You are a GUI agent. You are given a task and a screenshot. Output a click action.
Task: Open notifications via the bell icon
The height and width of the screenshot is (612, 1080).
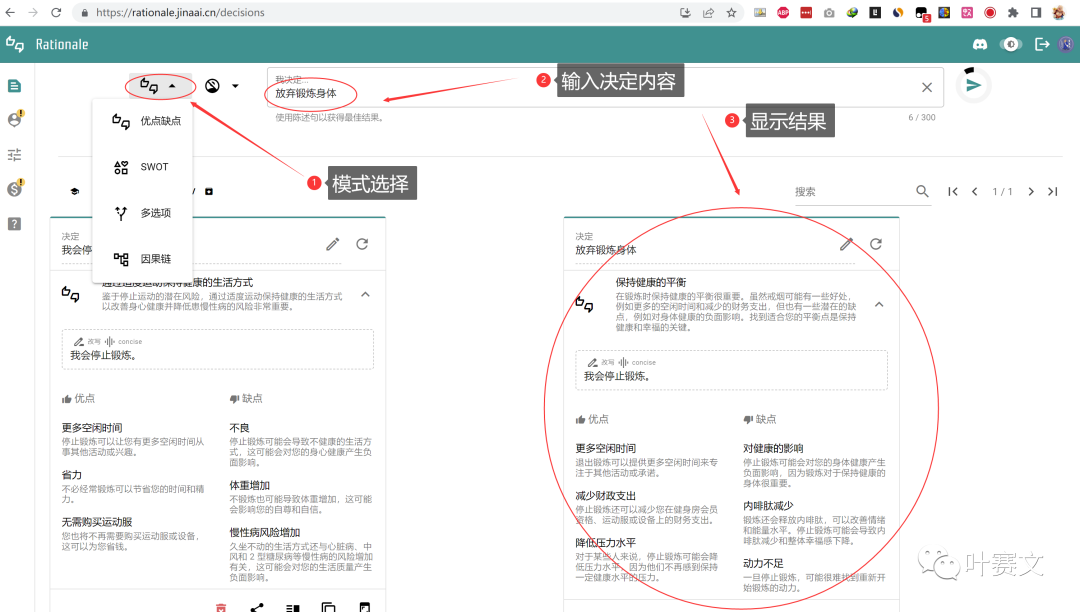(x=979, y=44)
